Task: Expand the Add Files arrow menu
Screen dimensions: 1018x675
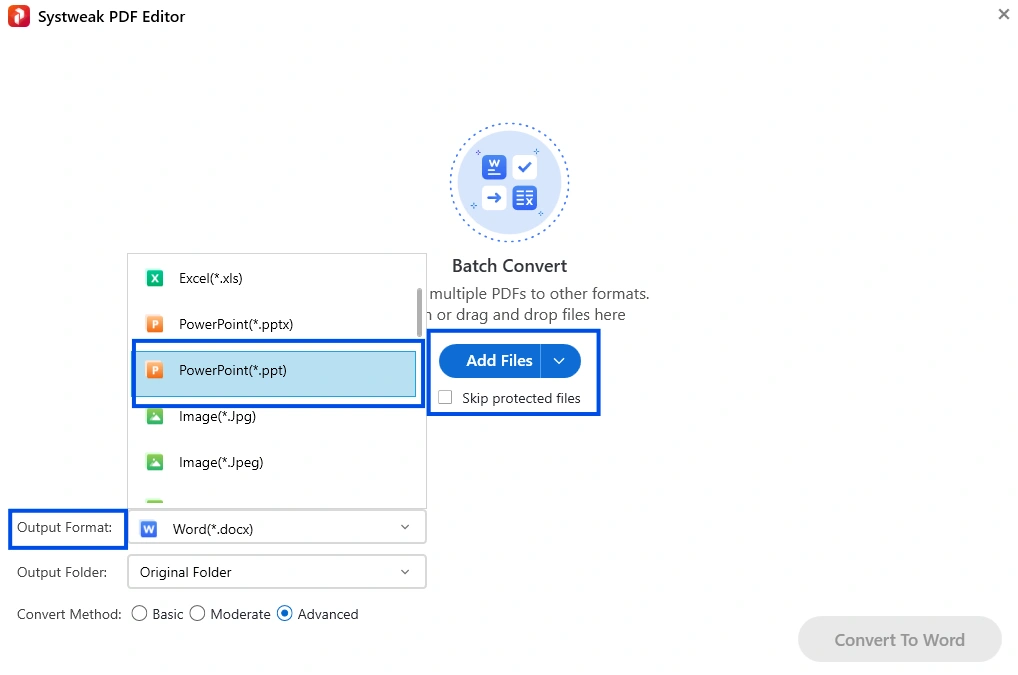Action: (560, 361)
